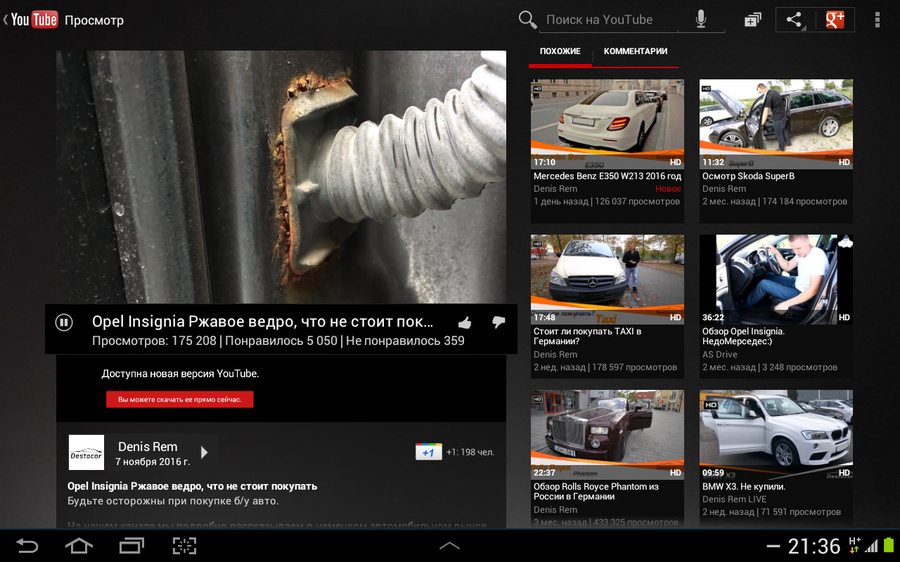
Task: Open the Destacar channel avatar
Action: pos(86,452)
